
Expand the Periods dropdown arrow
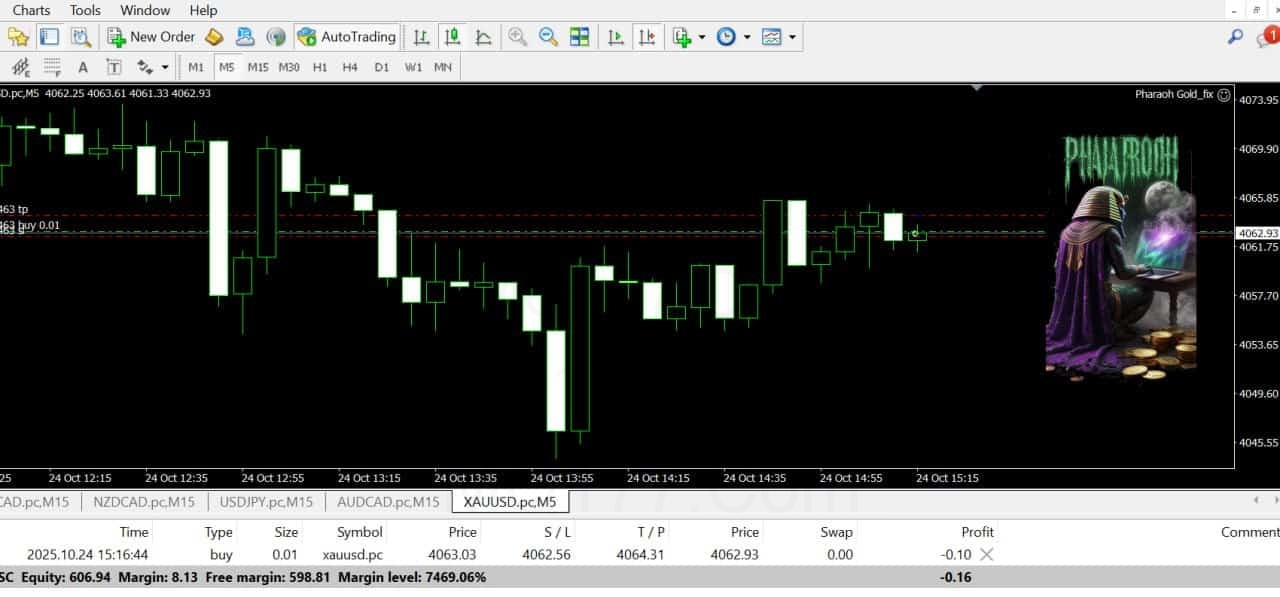coord(747,37)
